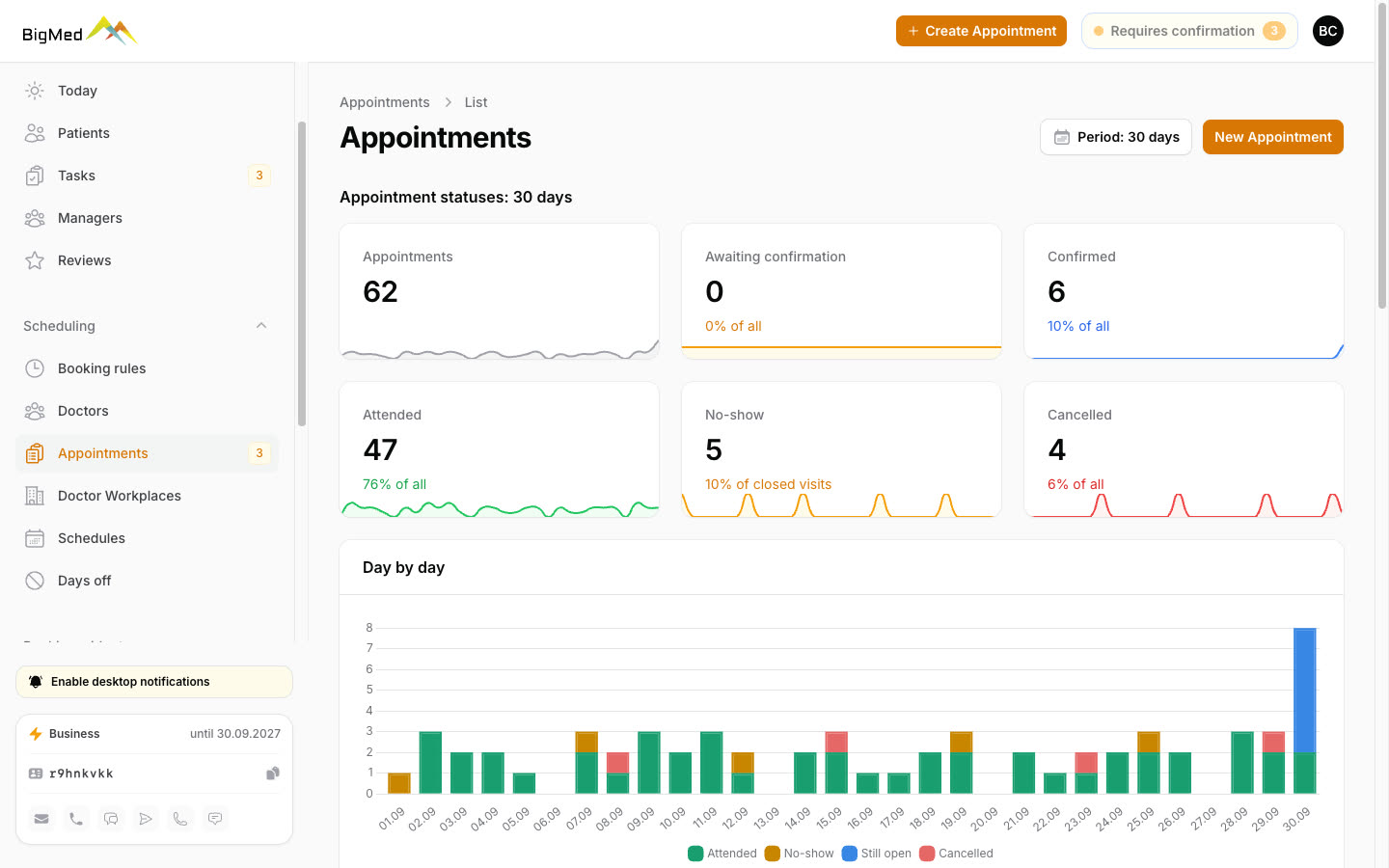Image resolution: width=1389 pixels, height=868 pixels.
Task: Copy the r9hnkvkk code with the copy icon
Action: click(273, 773)
